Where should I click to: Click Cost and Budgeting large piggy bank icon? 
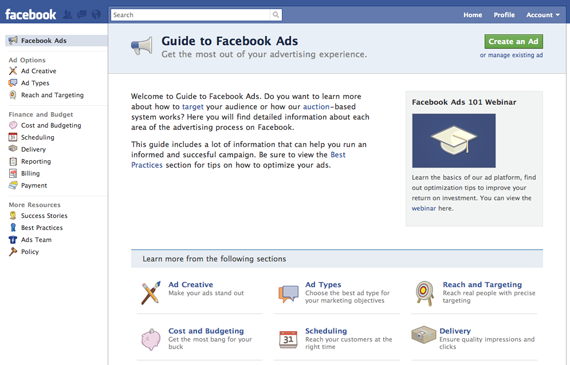click(151, 339)
